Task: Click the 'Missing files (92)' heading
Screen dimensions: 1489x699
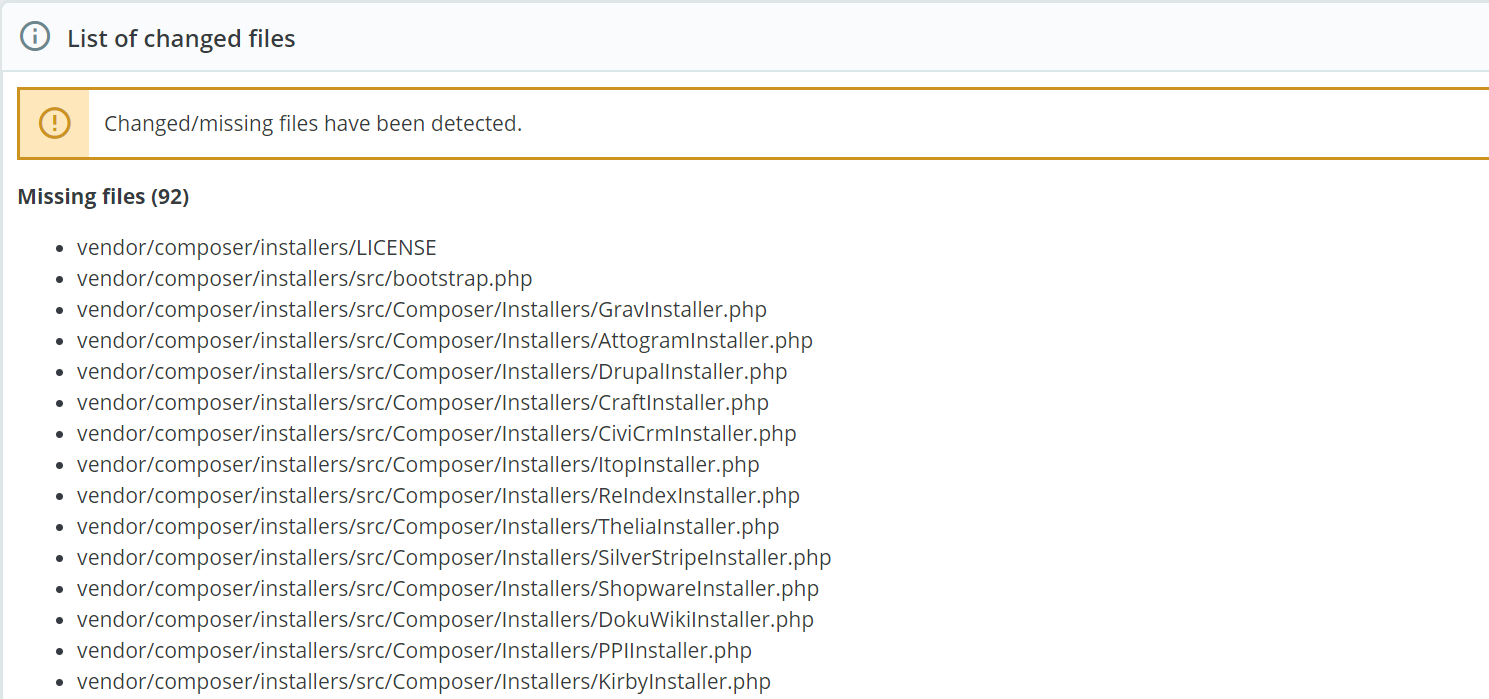Action: 103,196
